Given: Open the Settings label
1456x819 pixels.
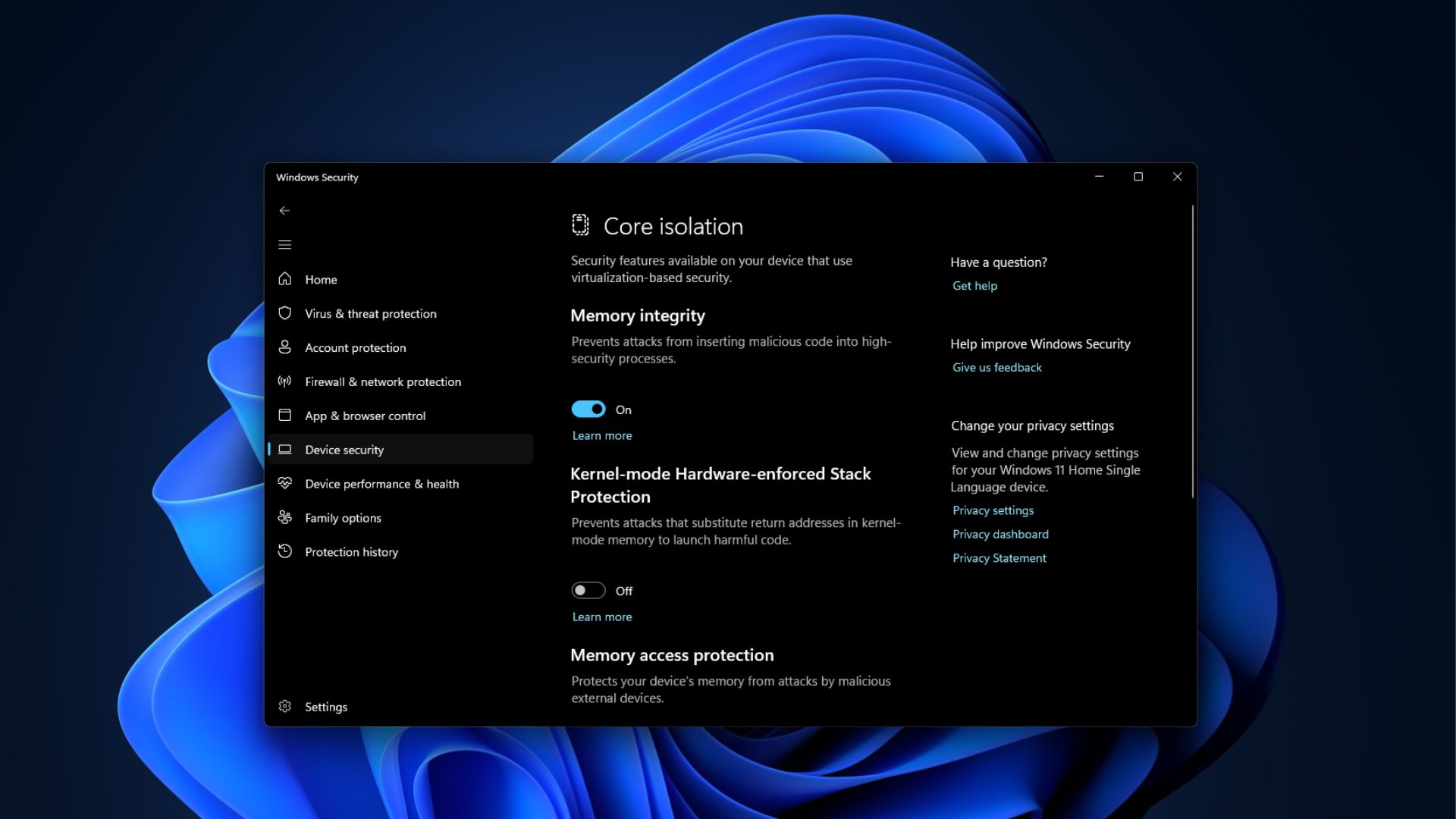Looking at the screenshot, I should (326, 707).
